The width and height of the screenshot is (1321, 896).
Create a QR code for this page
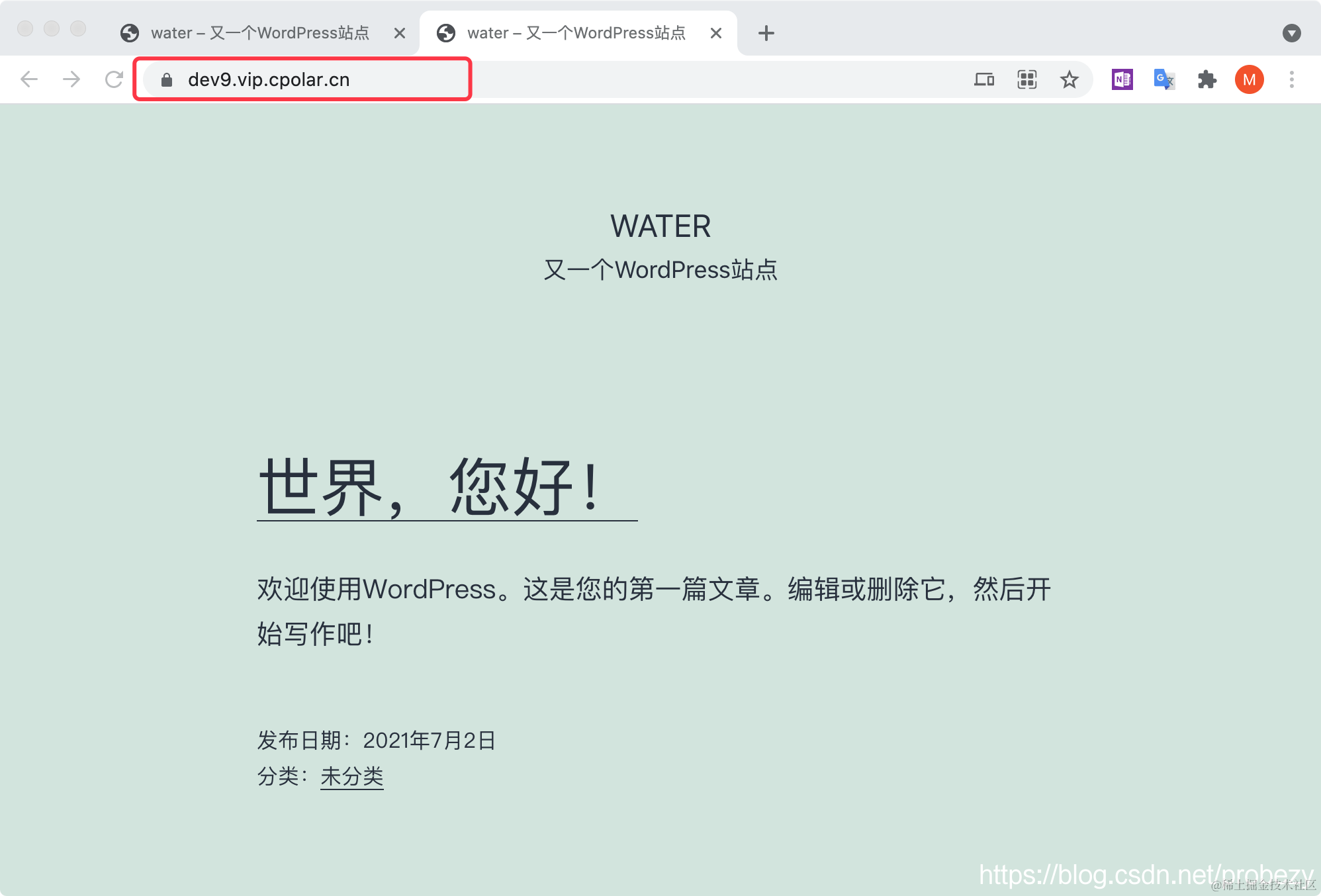click(1026, 79)
